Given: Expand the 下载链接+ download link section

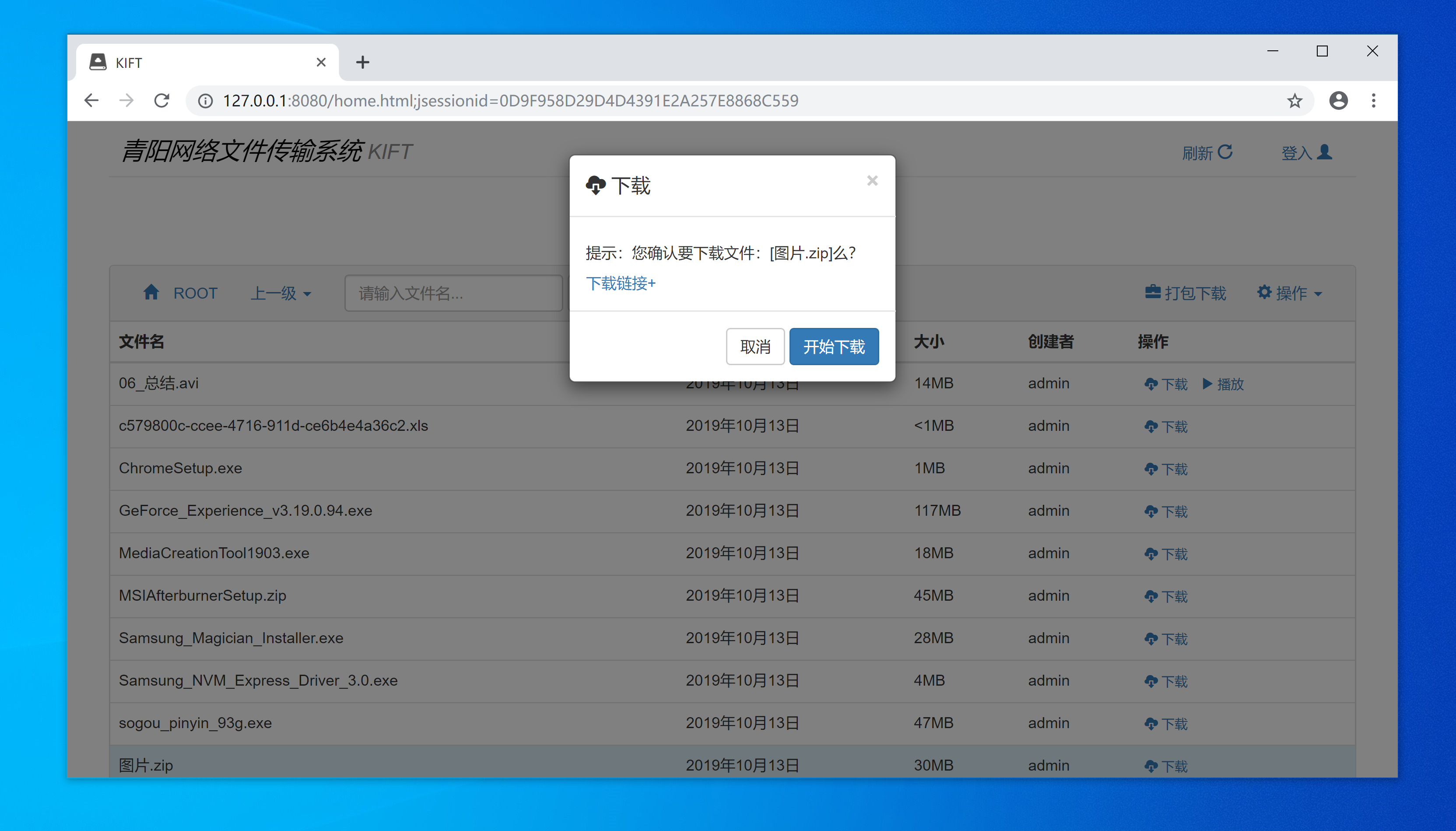Looking at the screenshot, I should 620,283.
